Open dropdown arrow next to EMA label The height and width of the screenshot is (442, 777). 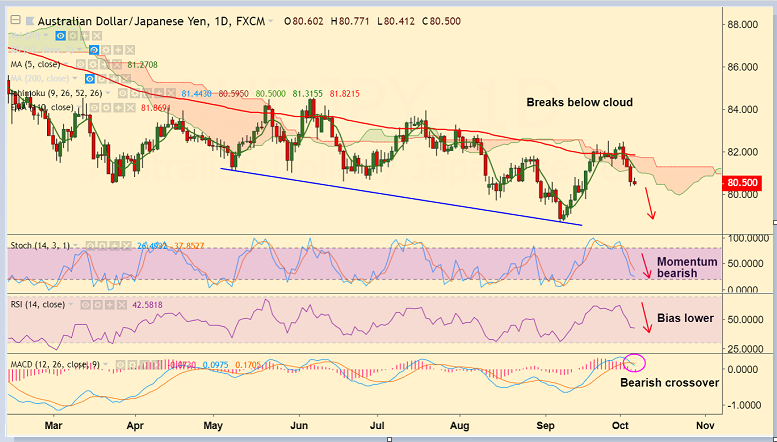79,107
